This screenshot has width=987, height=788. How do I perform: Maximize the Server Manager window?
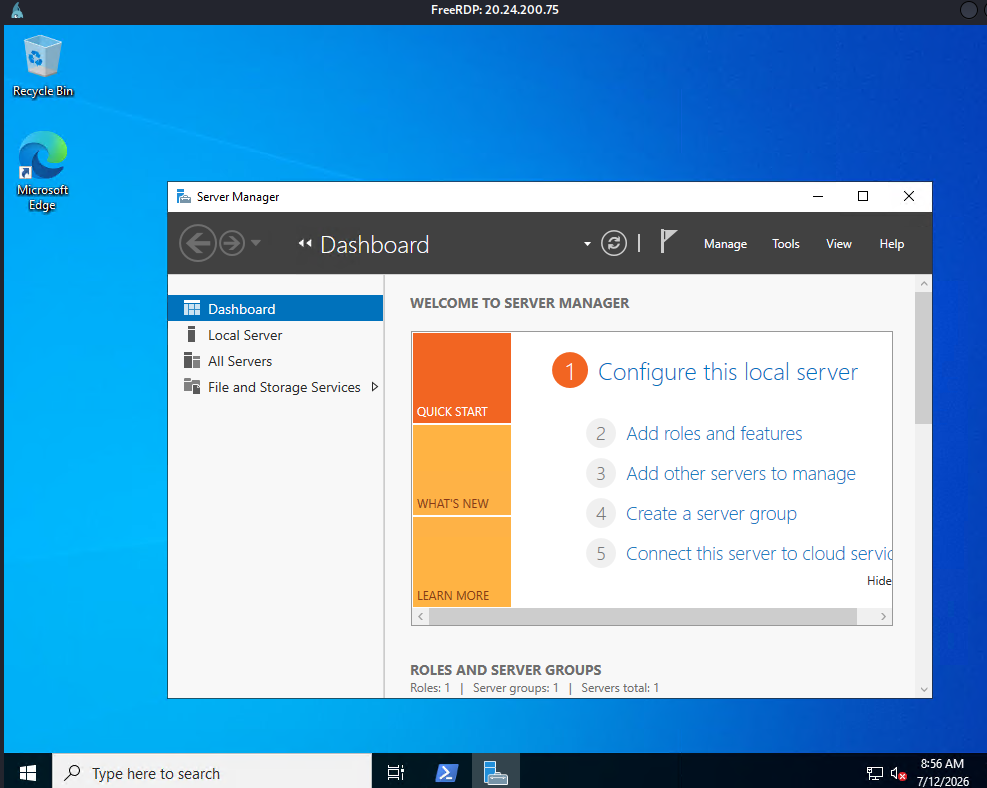coord(863,196)
